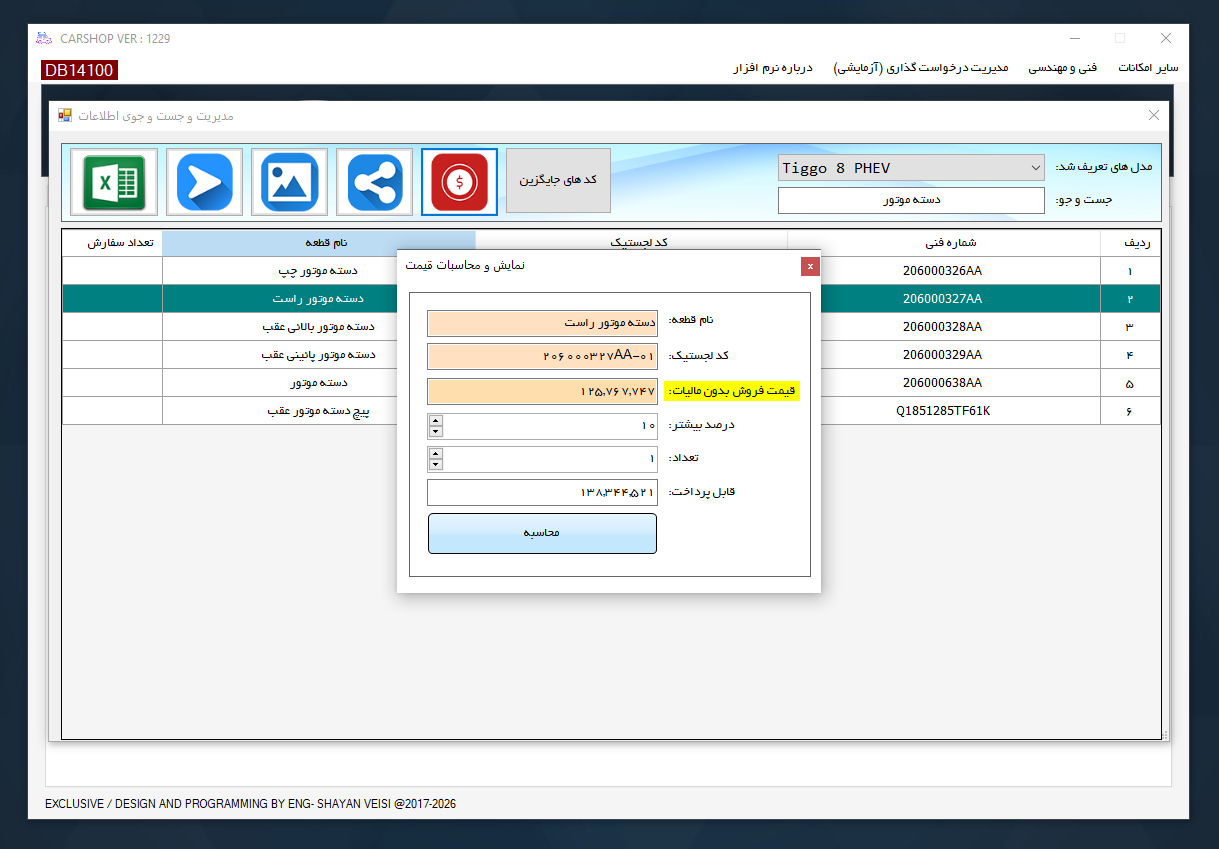Select the row 206000329AA
The height and width of the screenshot is (849, 1219).
611,355
